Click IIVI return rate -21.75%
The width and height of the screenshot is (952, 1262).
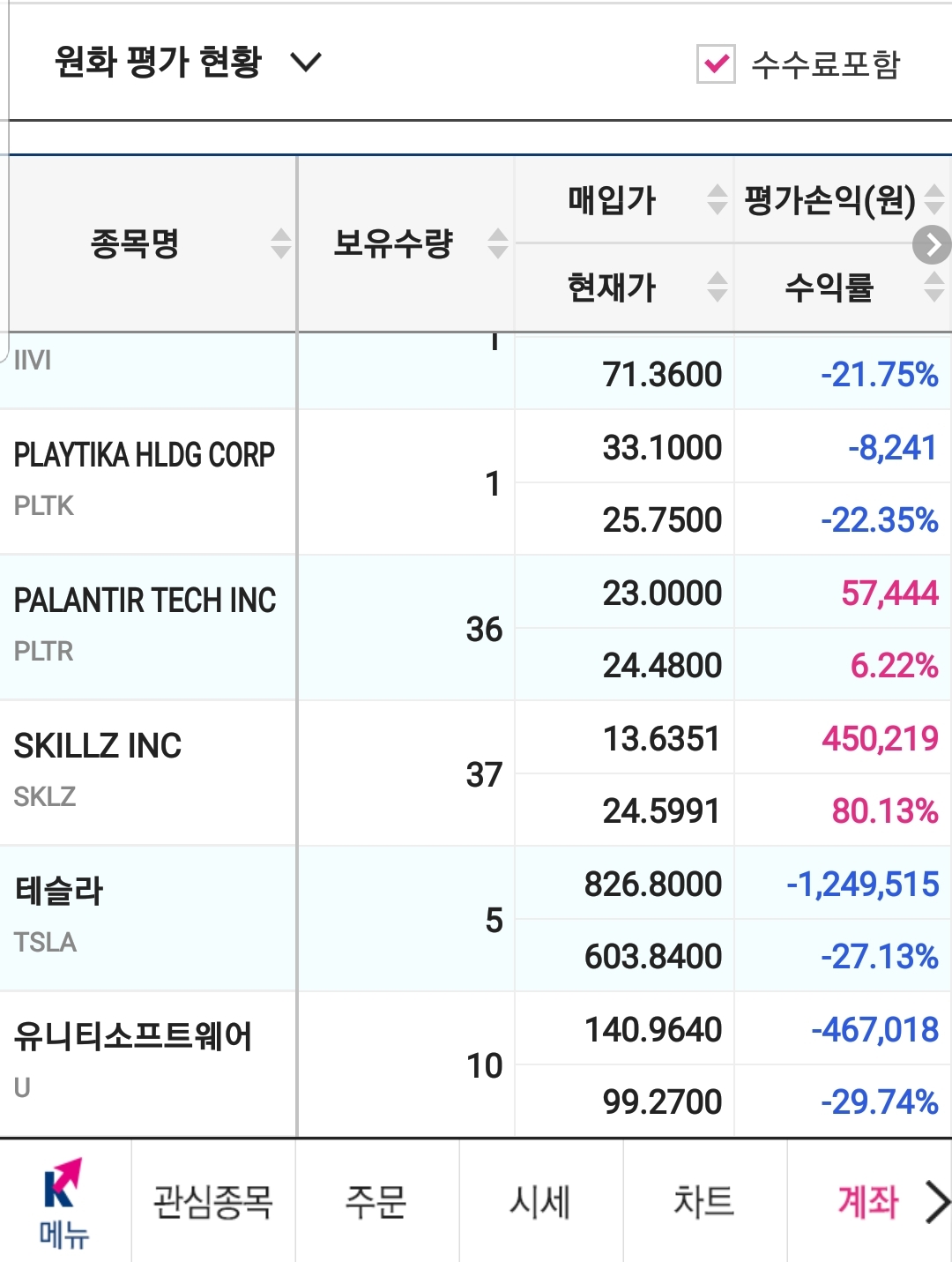pos(880,375)
